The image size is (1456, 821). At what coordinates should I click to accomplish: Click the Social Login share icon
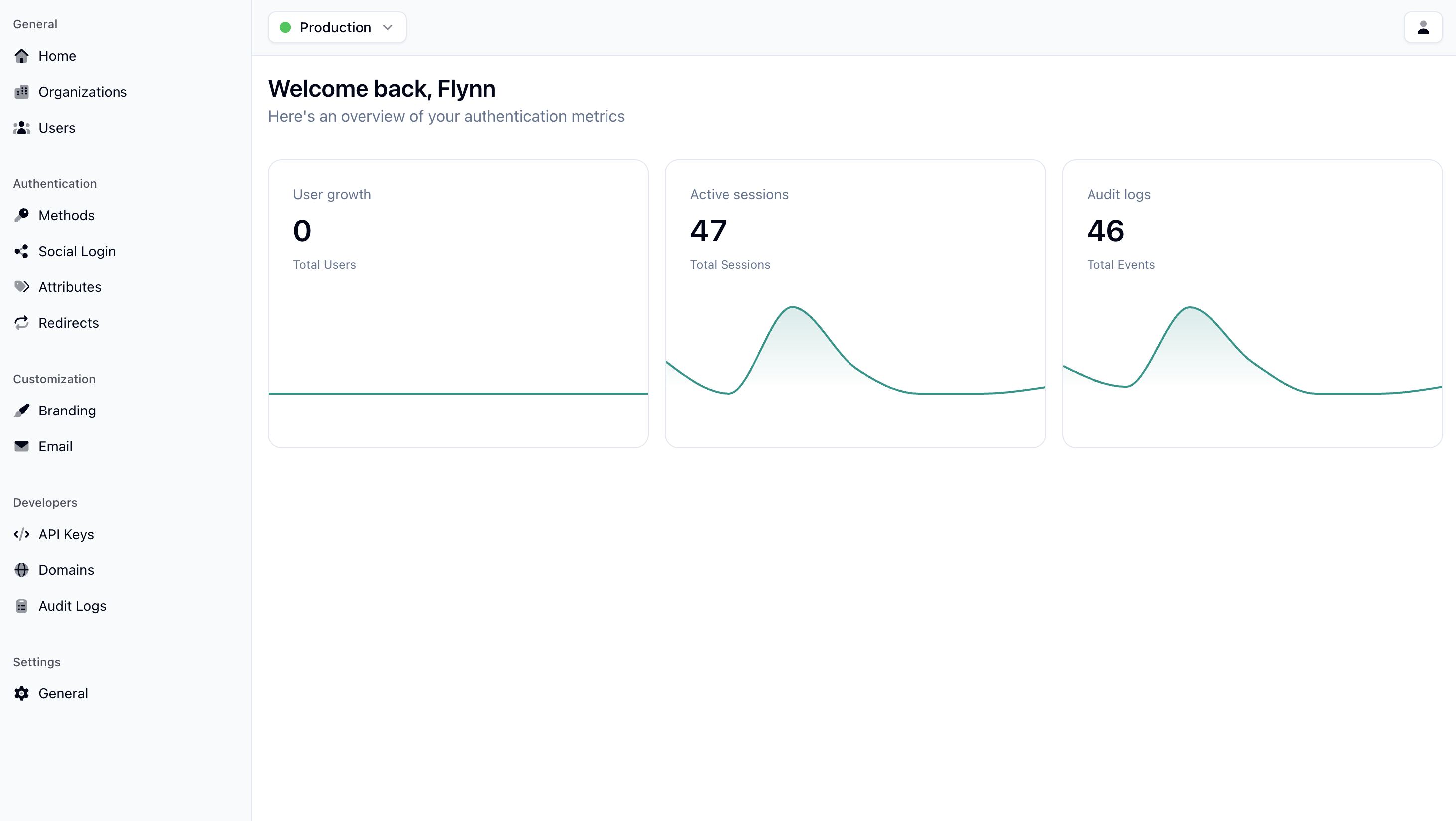click(21, 251)
